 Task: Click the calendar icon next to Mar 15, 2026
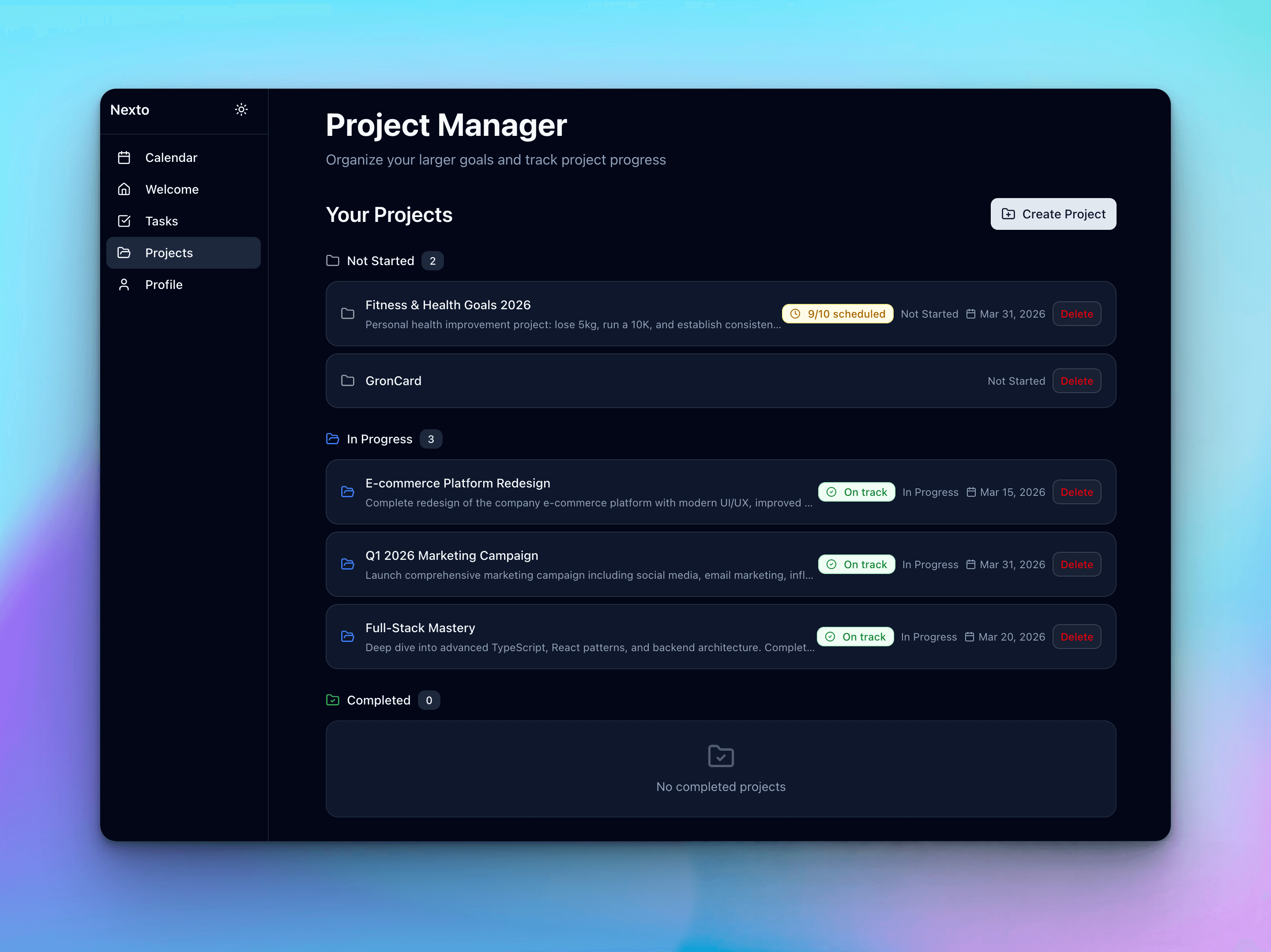click(971, 492)
